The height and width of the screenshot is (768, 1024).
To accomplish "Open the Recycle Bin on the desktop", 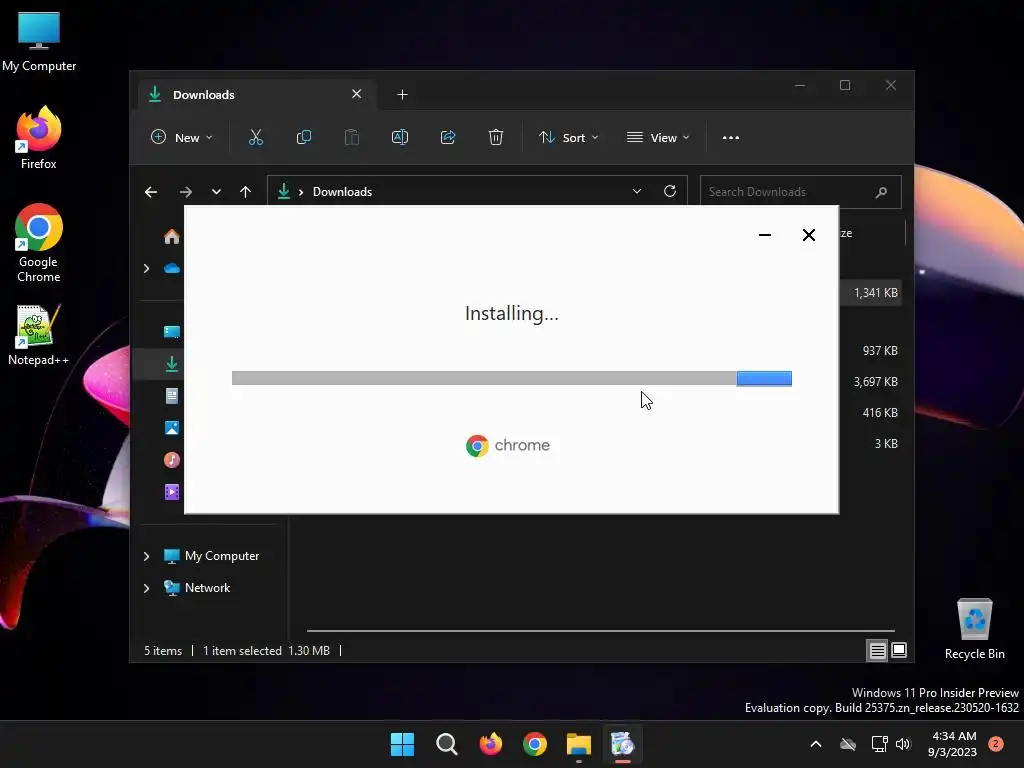I will click(974, 630).
